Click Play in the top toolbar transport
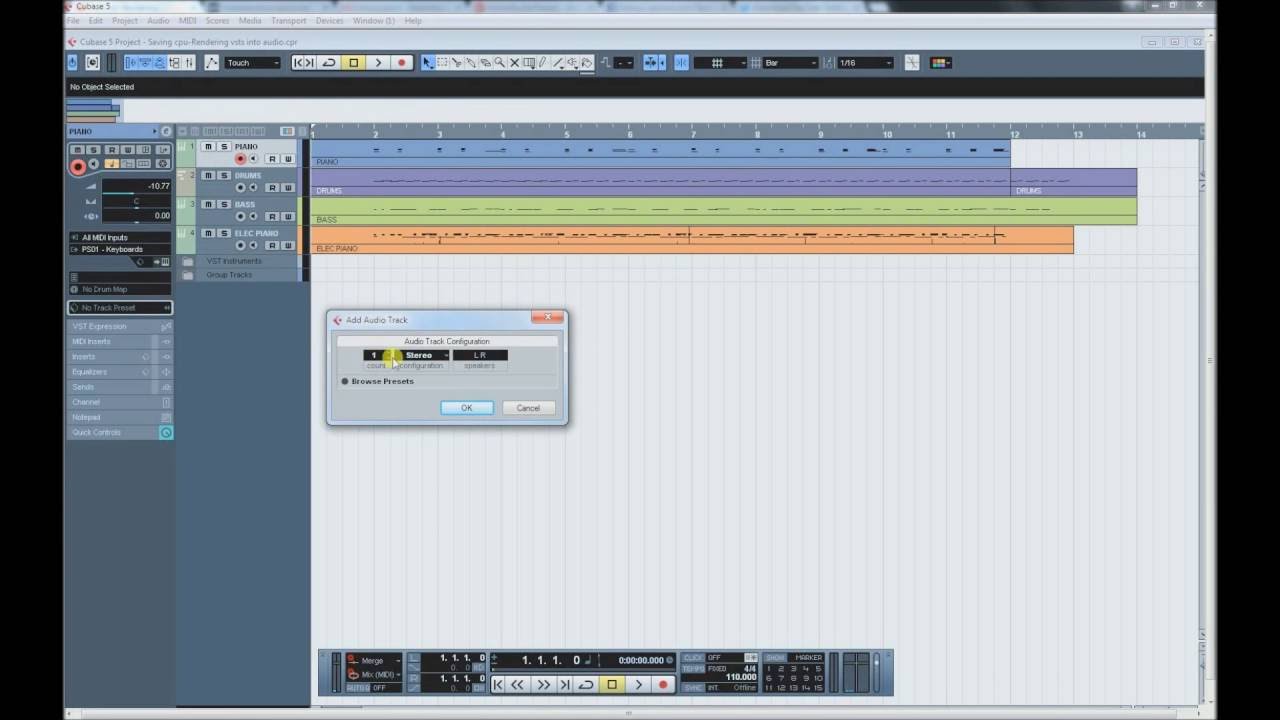 (378, 62)
